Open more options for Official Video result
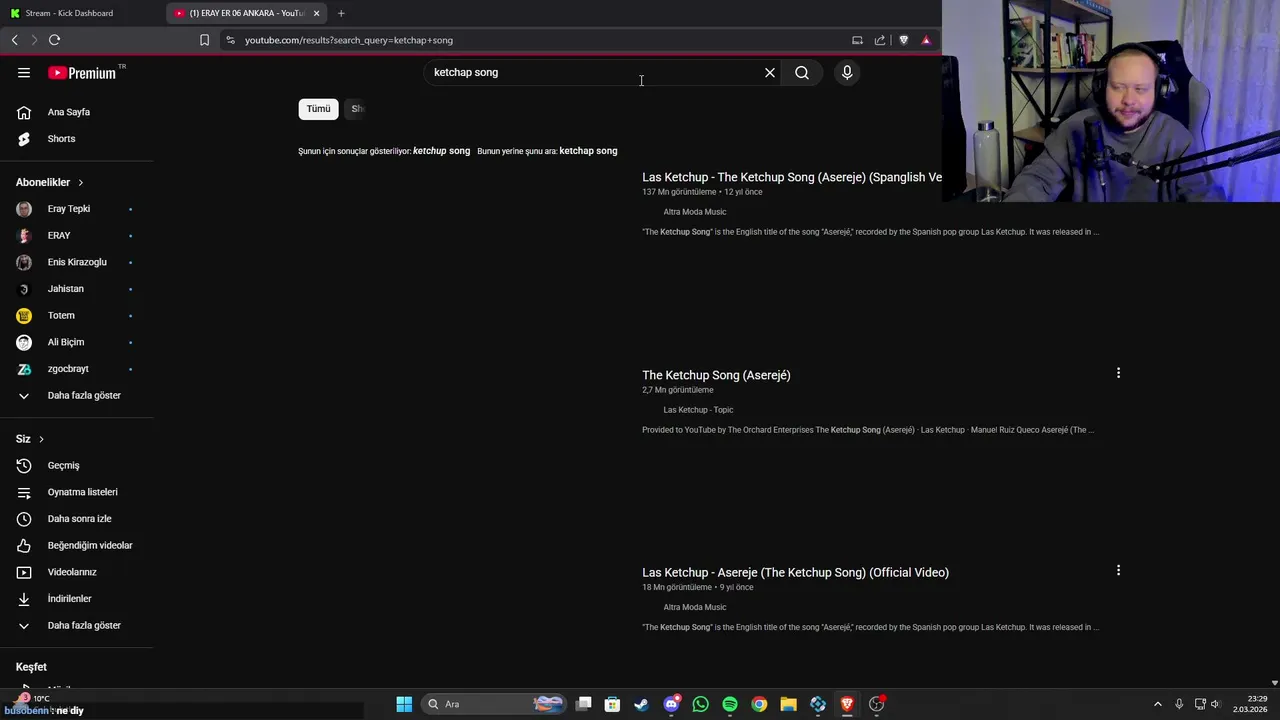This screenshot has width=1280, height=720. point(1118,570)
